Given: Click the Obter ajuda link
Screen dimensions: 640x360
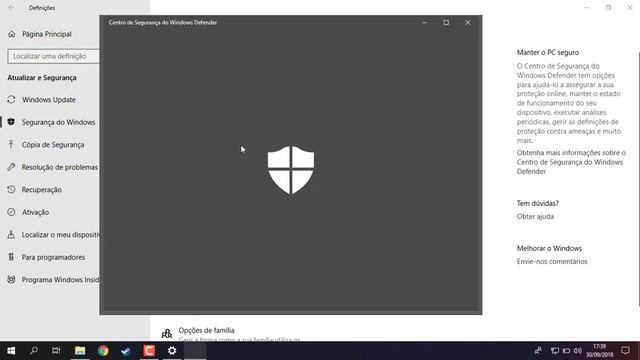Looking at the screenshot, I should (535, 217).
